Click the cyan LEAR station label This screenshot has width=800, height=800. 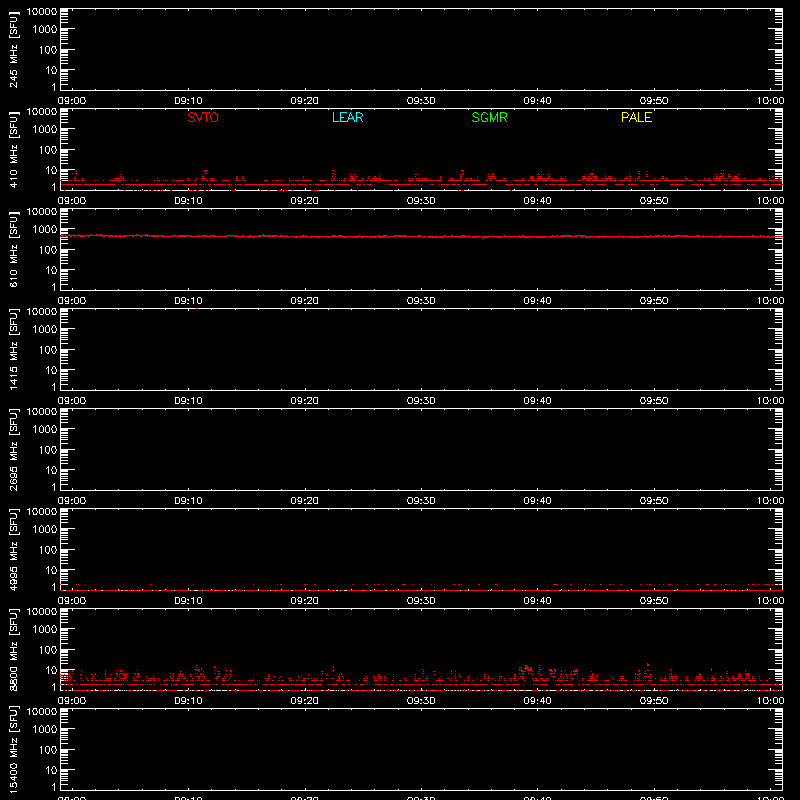click(x=347, y=117)
